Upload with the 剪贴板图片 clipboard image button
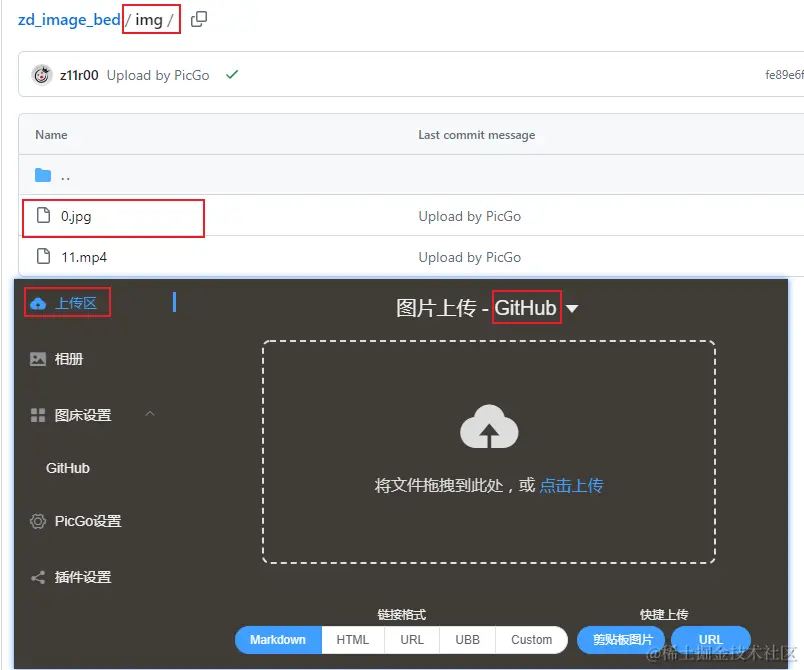This screenshot has width=804, height=670. (621, 640)
